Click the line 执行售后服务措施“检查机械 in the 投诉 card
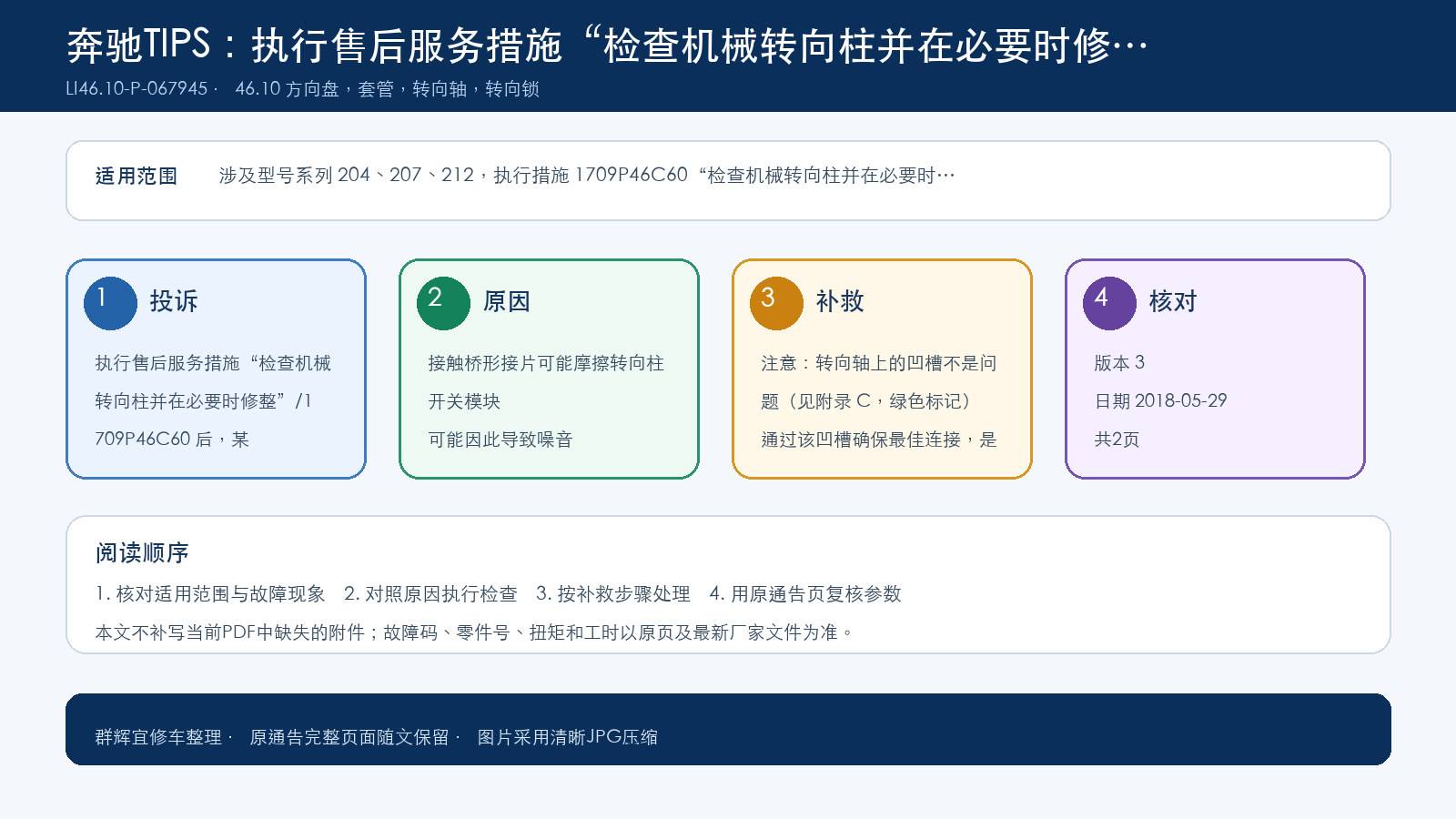Viewport: 1456px width, 819px height. pyautogui.click(x=213, y=363)
